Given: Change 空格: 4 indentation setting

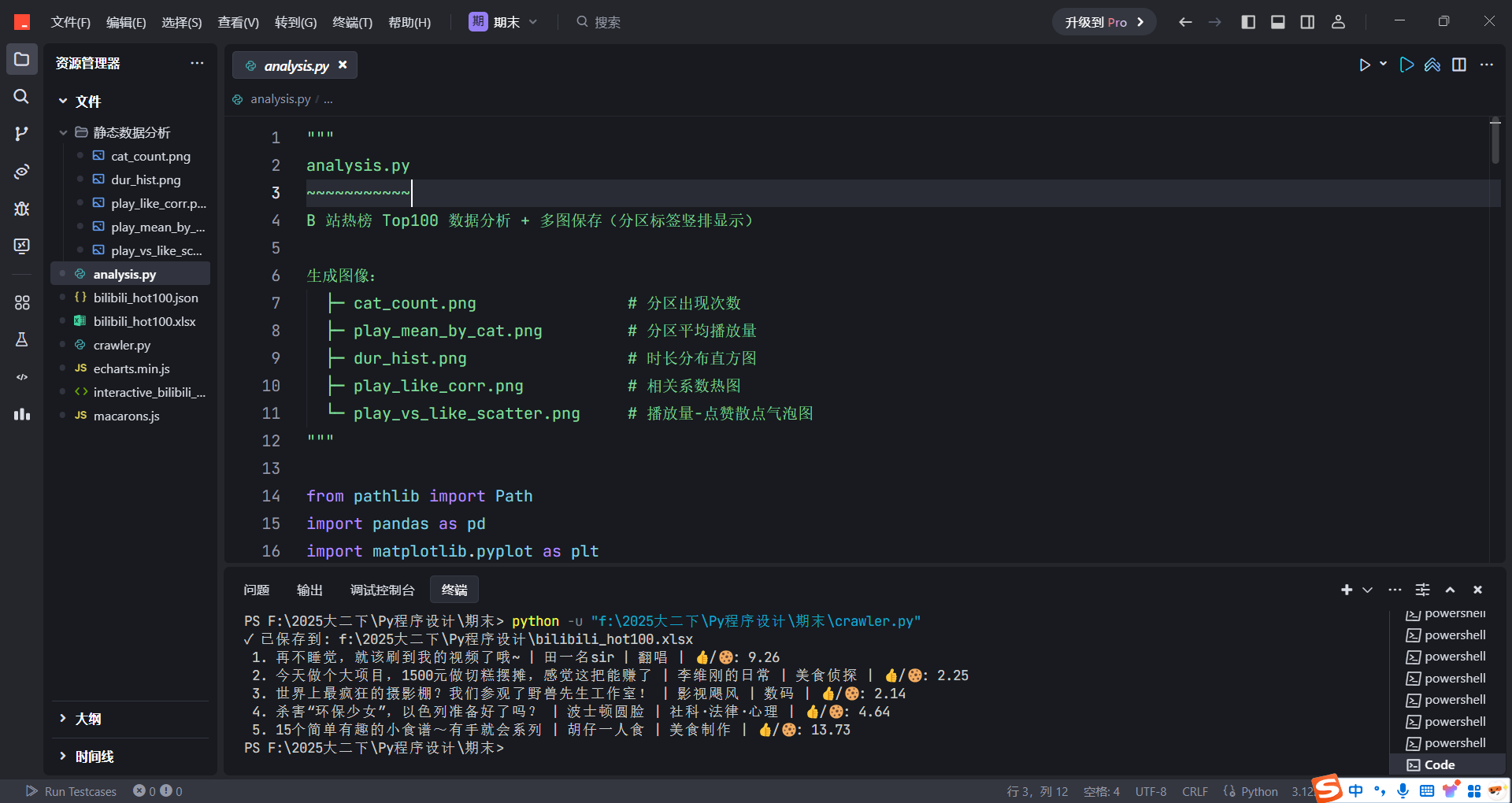Looking at the screenshot, I should 1102,791.
